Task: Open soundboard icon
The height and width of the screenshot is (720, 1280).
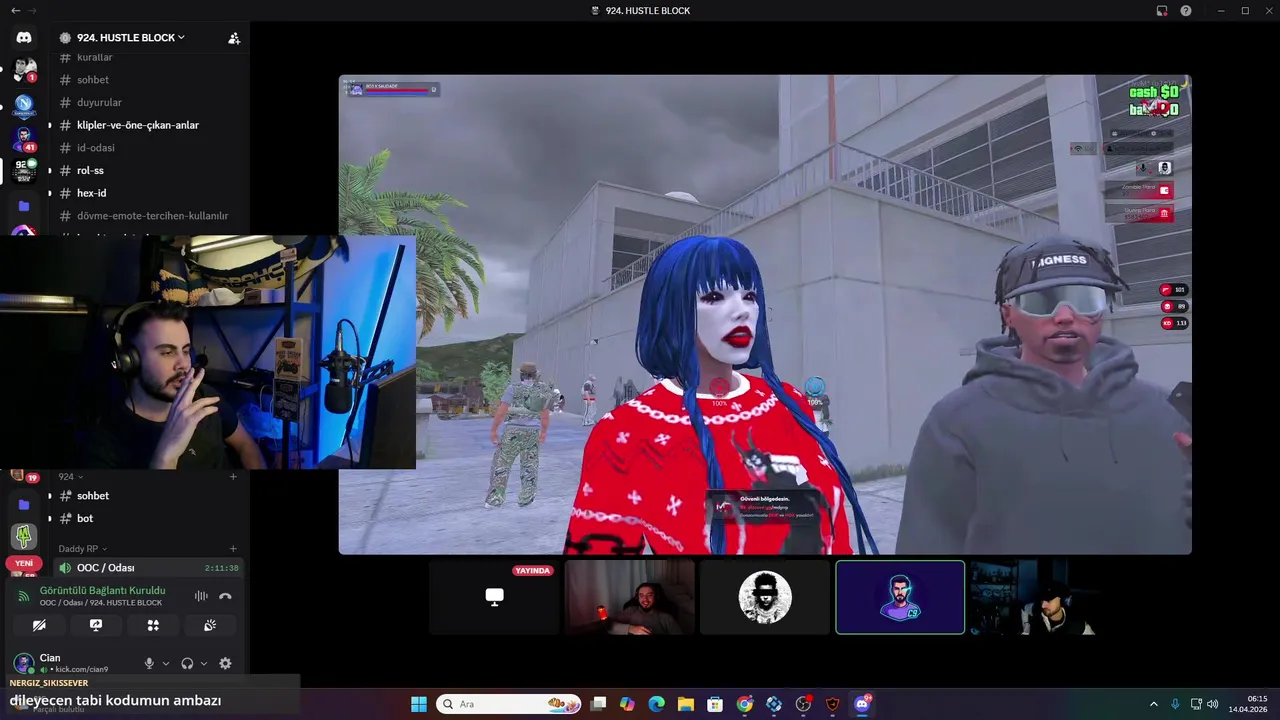Action: [210, 625]
